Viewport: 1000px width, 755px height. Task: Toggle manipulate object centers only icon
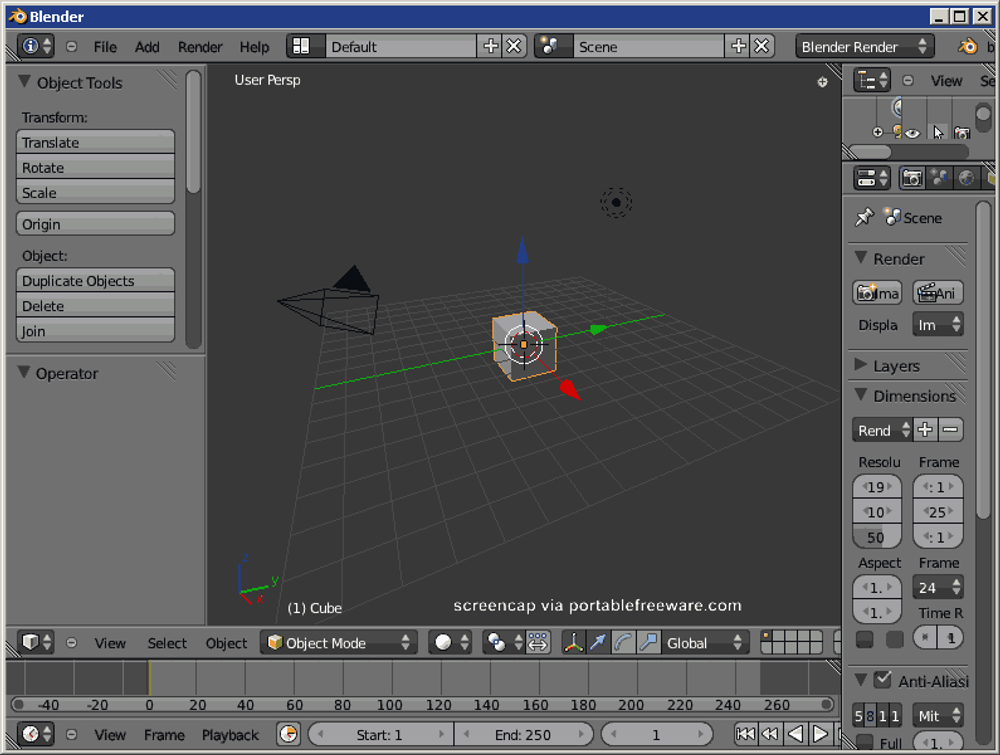pos(538,642)
